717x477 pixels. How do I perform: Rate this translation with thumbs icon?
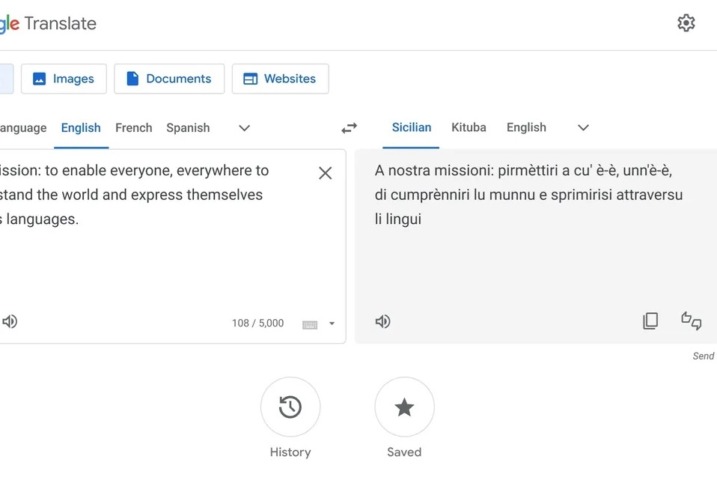(x=691, y=321)
